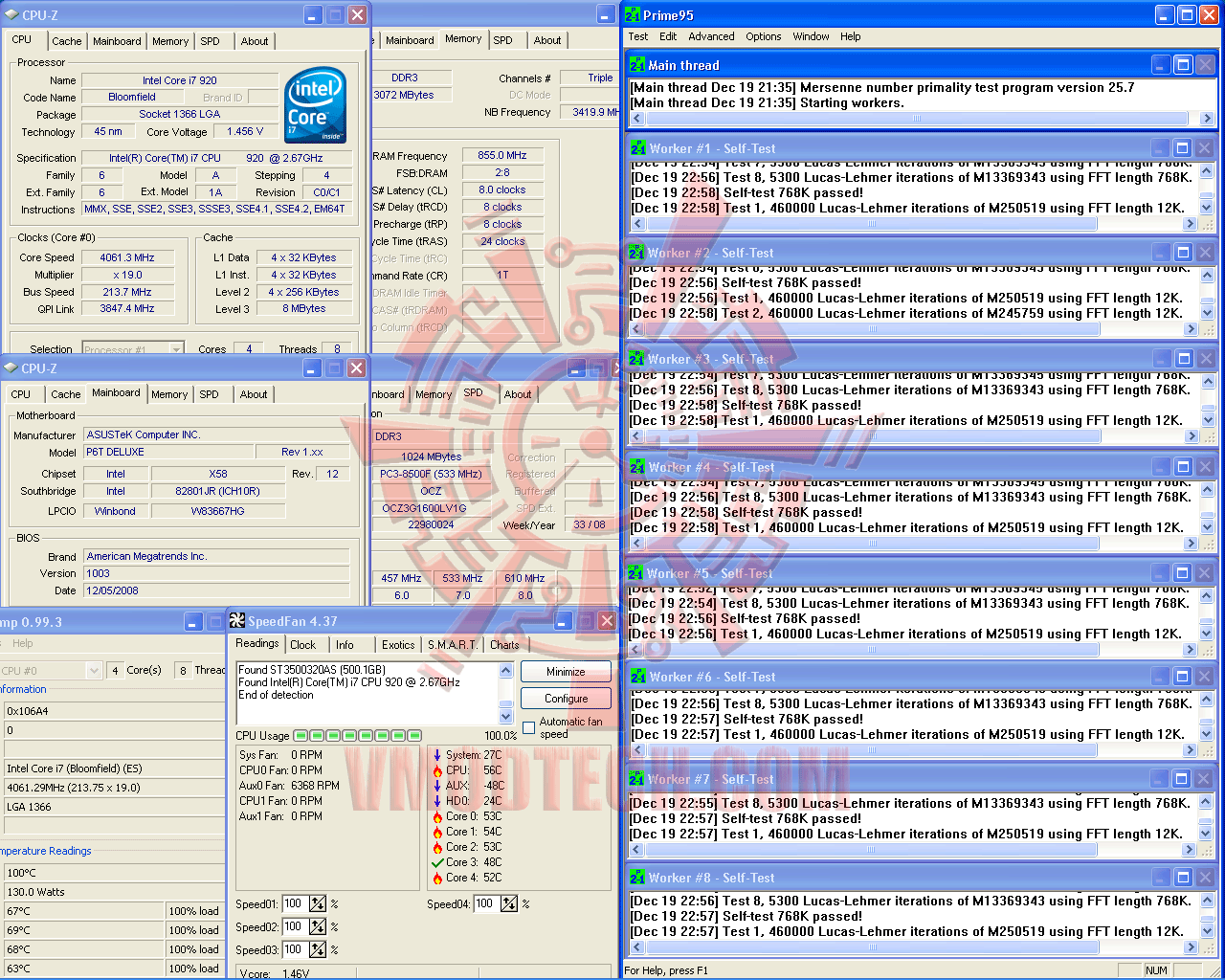Open the Window menu in Prime95
Viewport: 1225px width, 980px height.
point(812,36)
